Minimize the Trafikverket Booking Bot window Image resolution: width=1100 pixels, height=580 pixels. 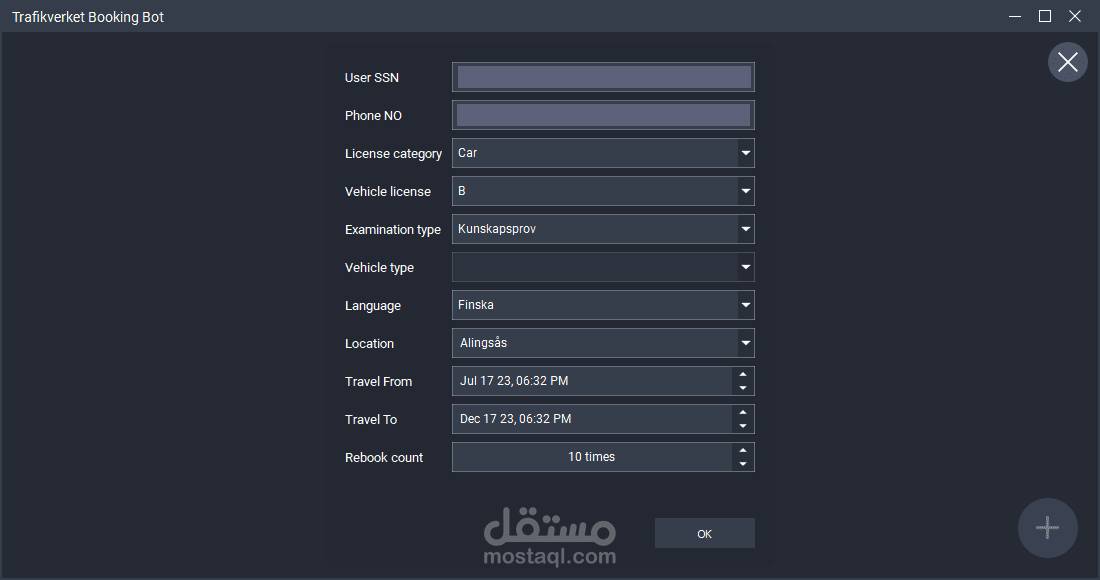[1014, 16]
